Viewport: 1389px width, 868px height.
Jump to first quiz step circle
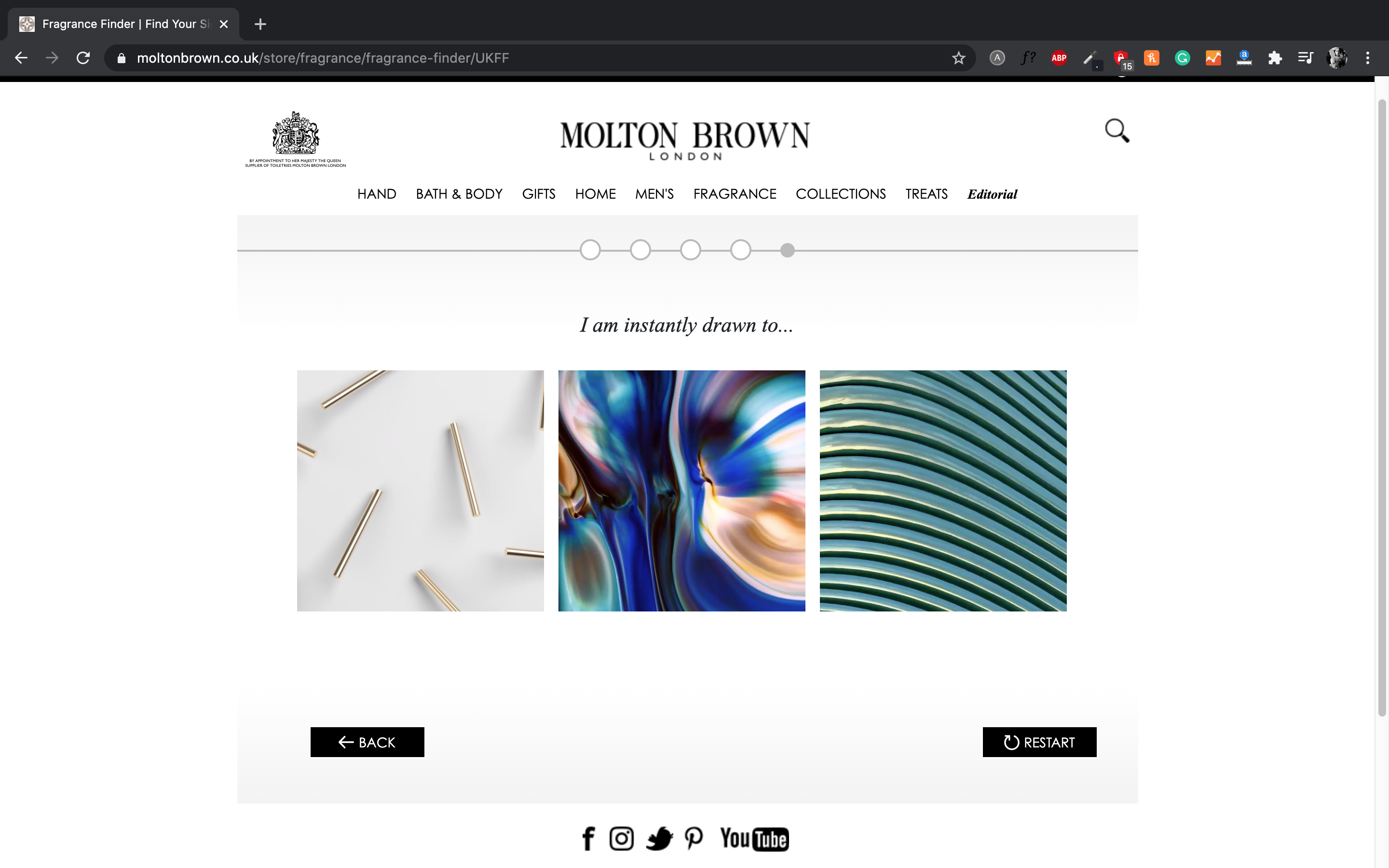pos(590,250)
